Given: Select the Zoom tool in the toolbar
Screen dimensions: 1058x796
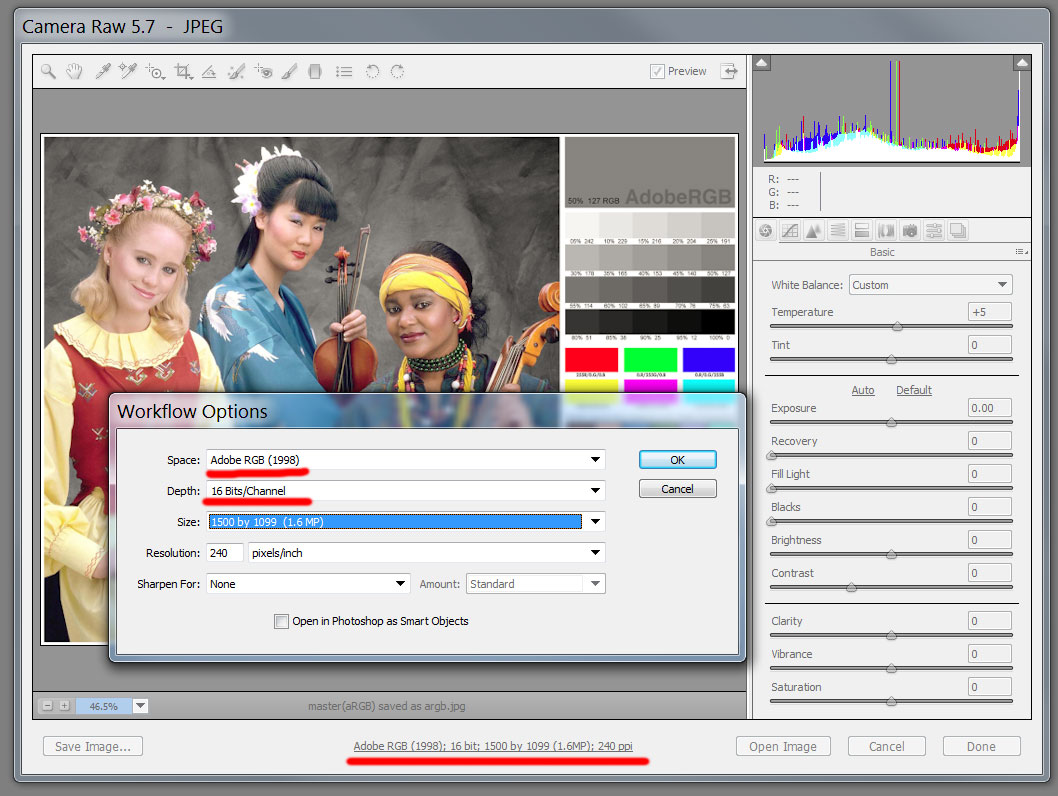Looking at the screenshot, I should click(48, 72).
